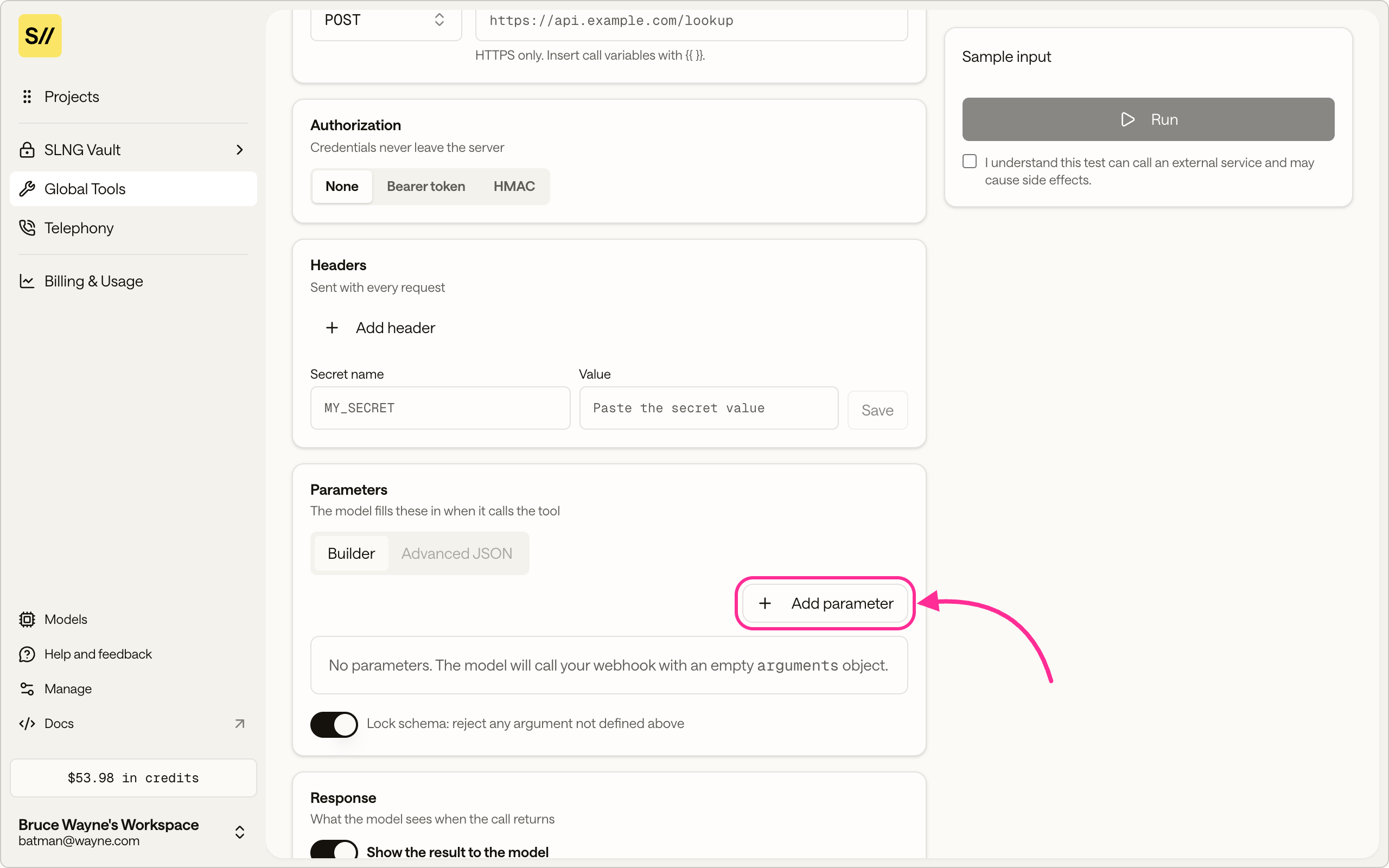
Task: Click the play triangle icon in Run
Action: coord(1128,119)
